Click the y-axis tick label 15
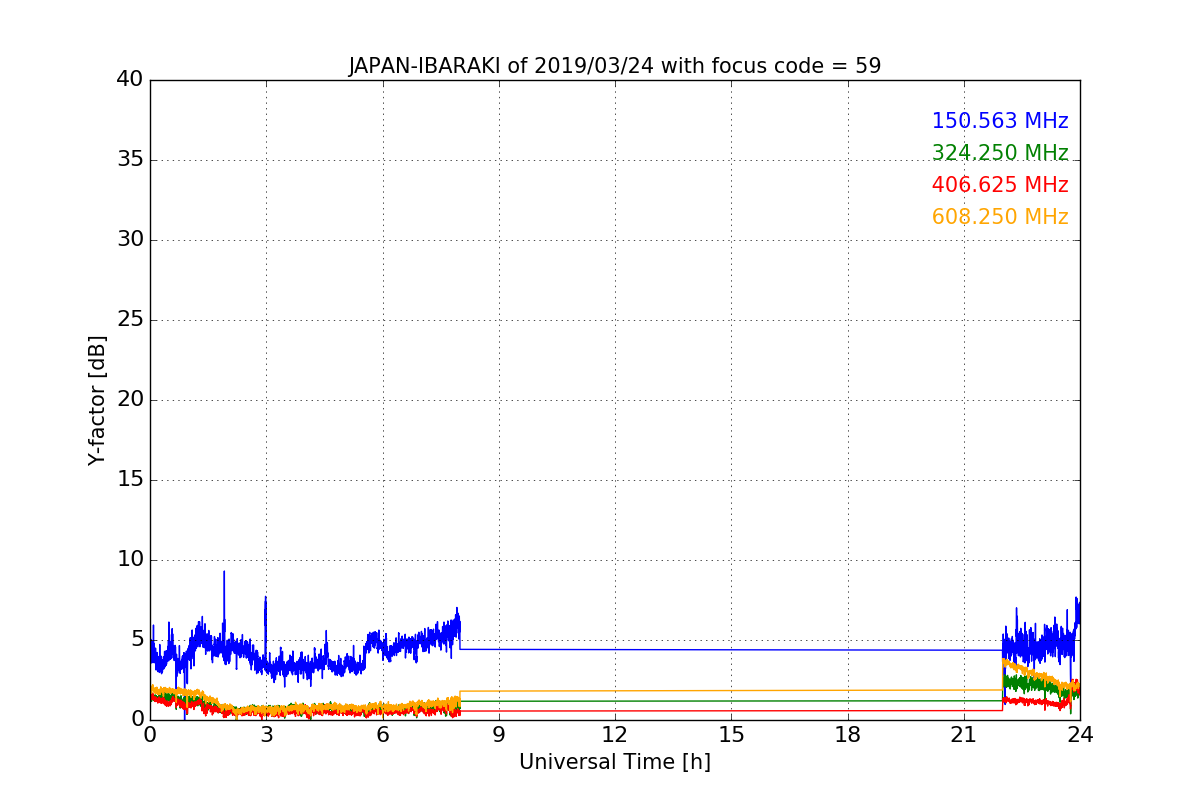 pos(130,480)
